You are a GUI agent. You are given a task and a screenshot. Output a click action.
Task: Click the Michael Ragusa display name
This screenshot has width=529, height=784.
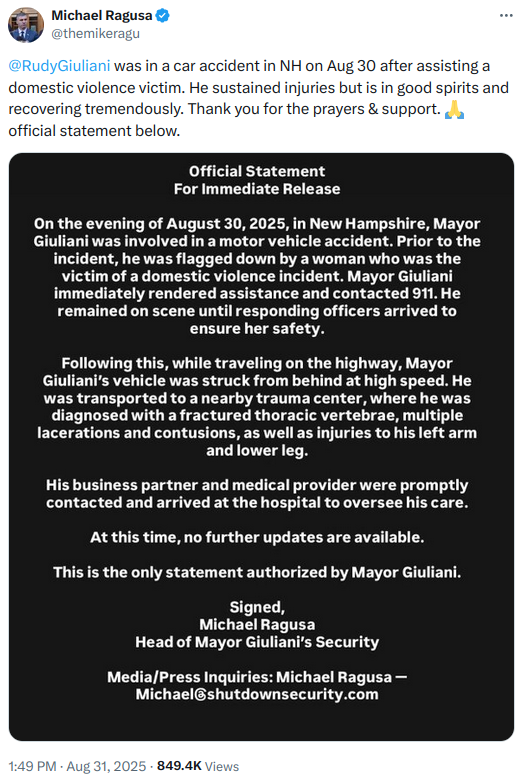[102, 16]
